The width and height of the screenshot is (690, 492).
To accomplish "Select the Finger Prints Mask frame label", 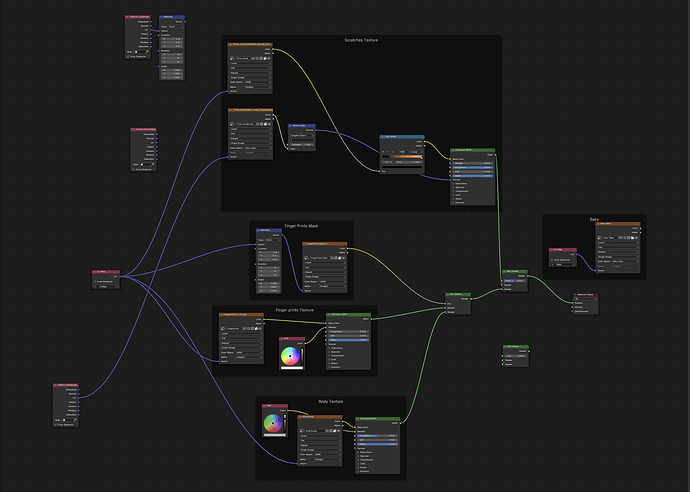I will (301, 226).
